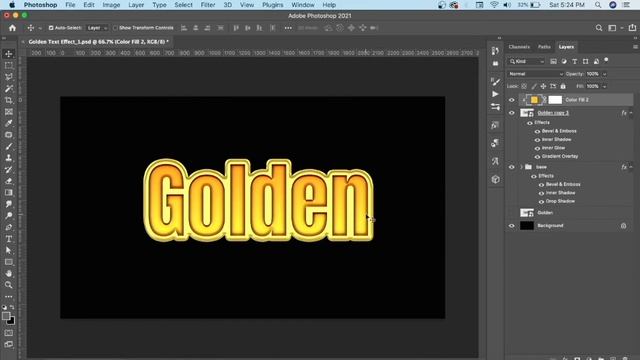
Task: Select the Lasso tool
Action: coord(9,77)
